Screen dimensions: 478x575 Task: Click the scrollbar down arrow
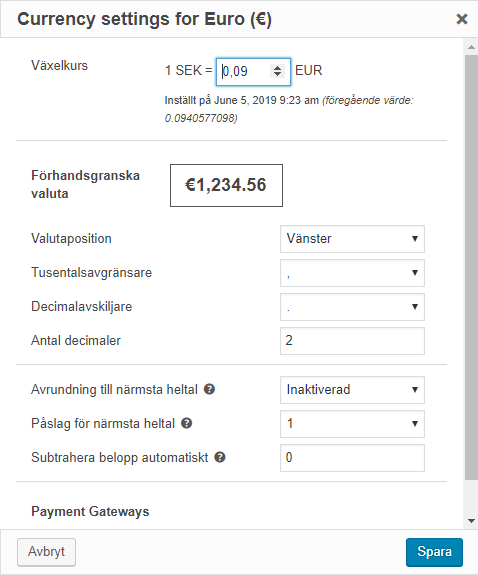point(471,521)
